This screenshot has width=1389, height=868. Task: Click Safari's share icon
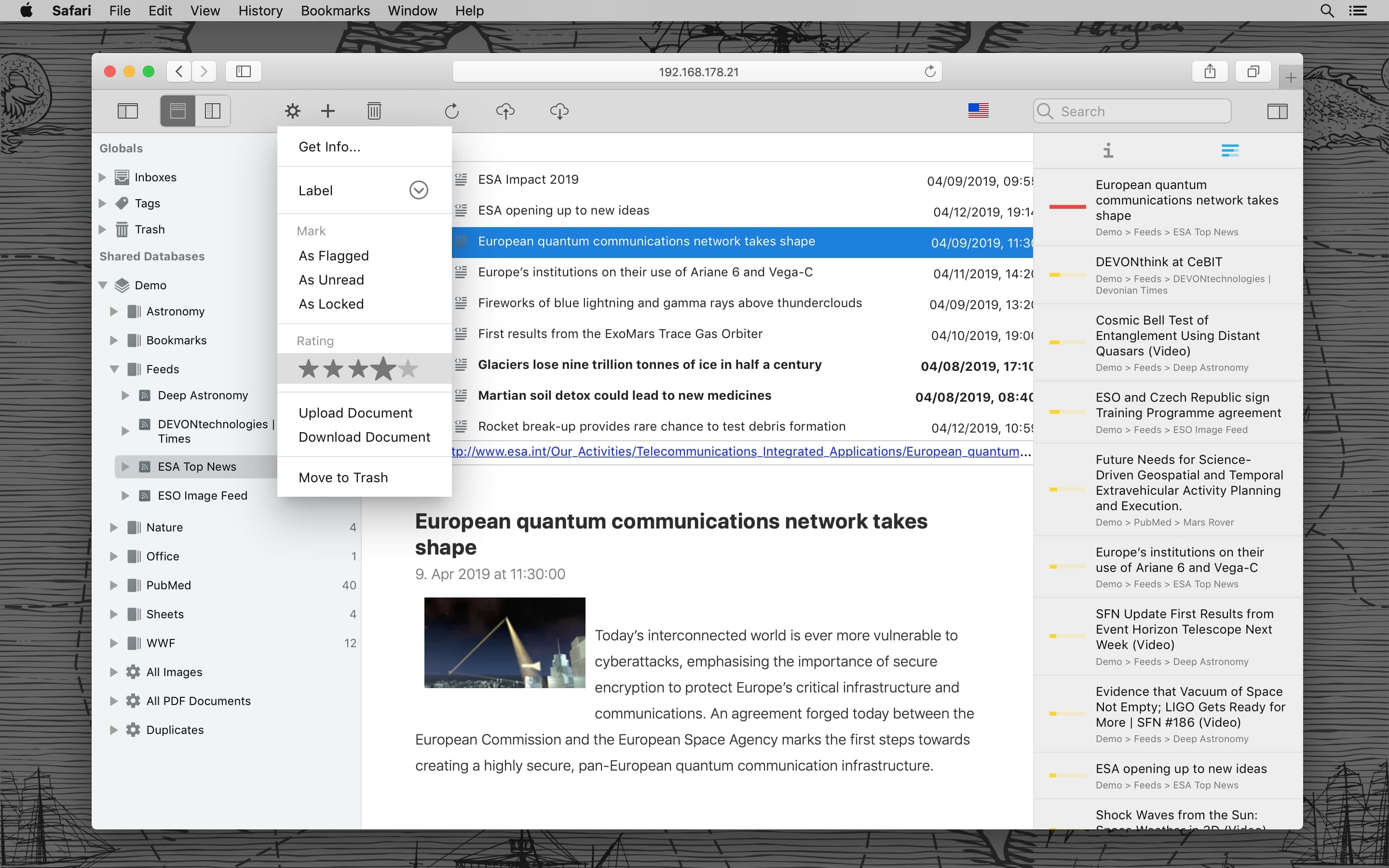1210,71
